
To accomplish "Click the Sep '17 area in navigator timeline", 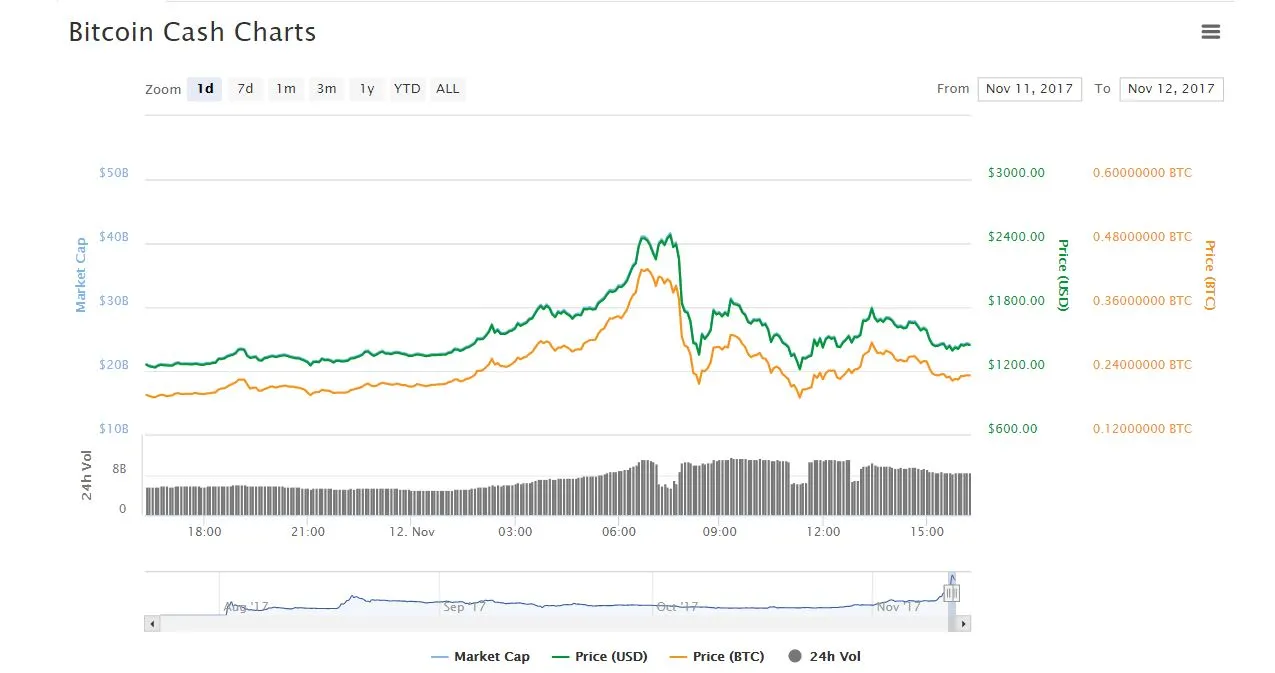I will [465, 607].
